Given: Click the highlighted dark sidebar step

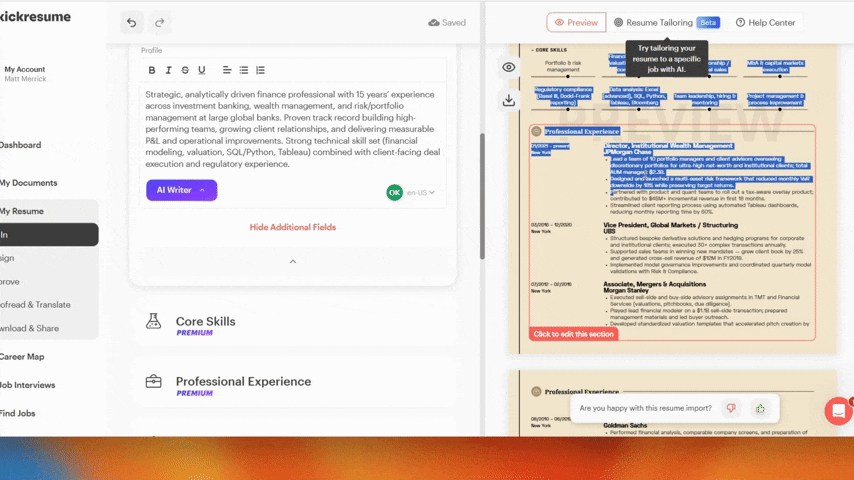Looking at the screenshot, I should tap(49, 234).
